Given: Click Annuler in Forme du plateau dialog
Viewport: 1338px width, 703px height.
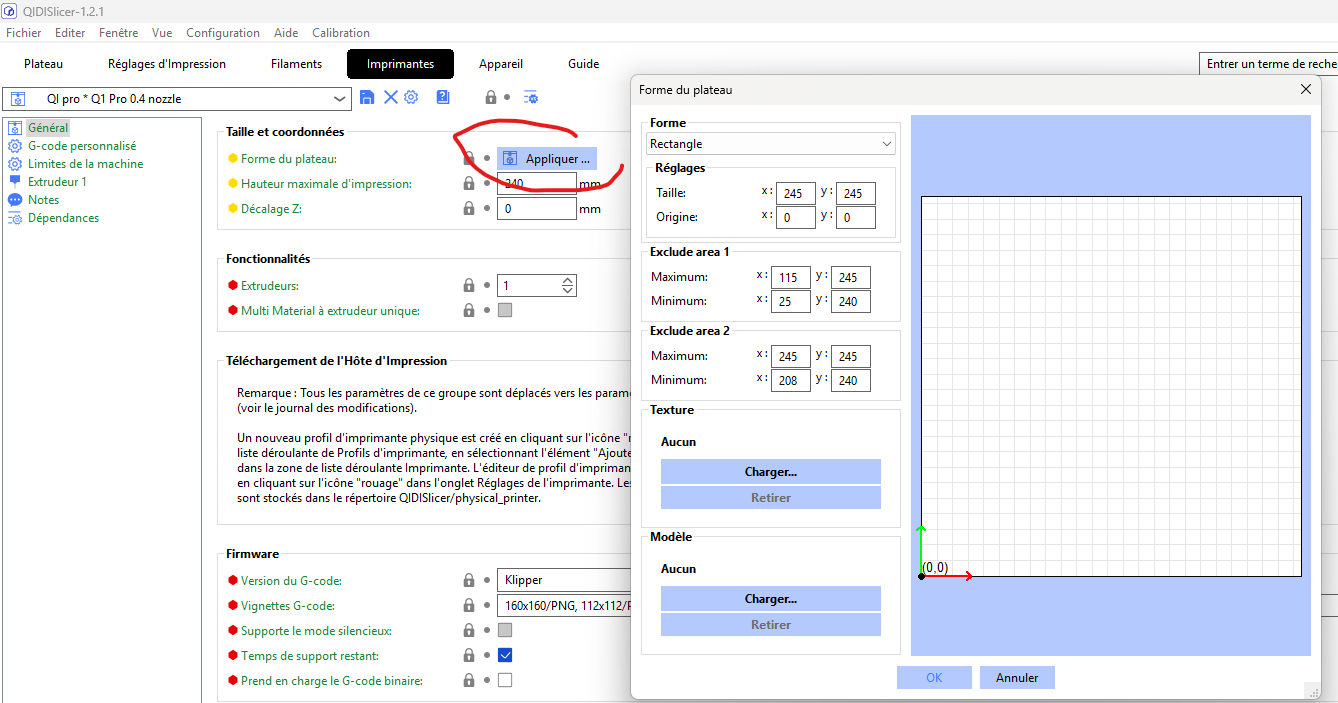Looking at the screenshot, I should (1017, 678).
